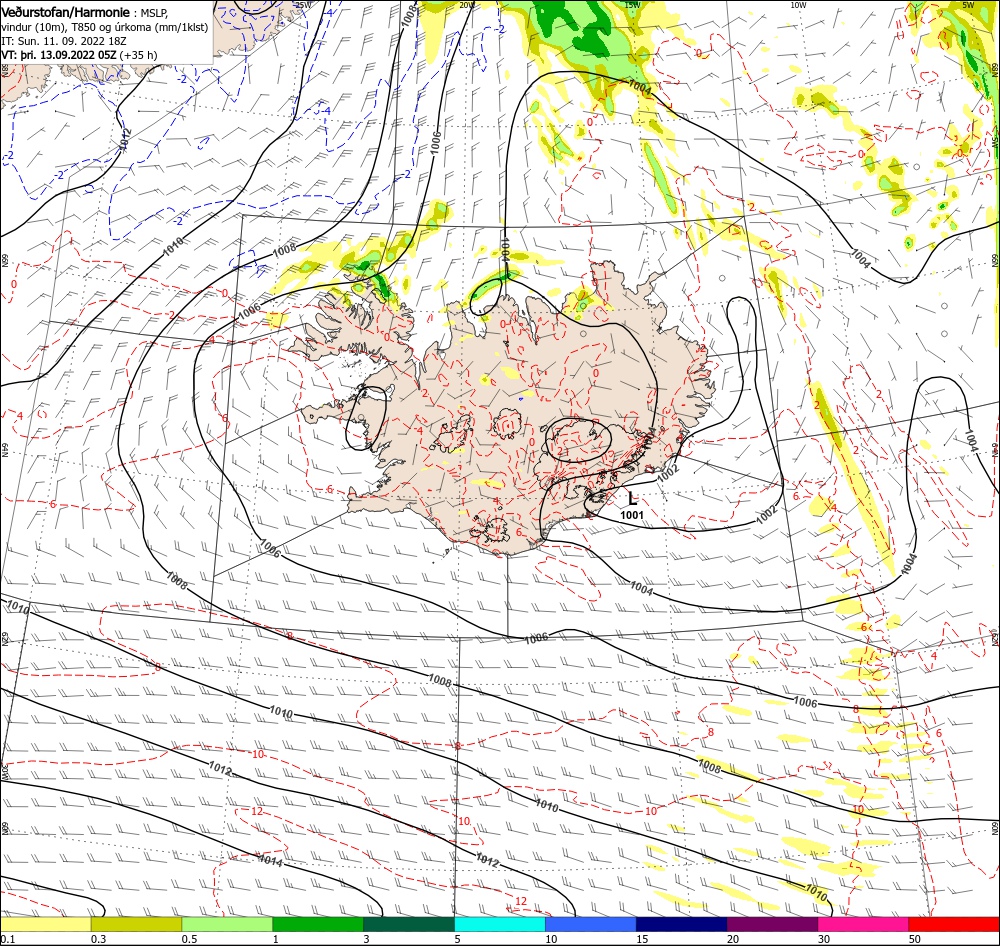Click the 0.5 legend scale value
Screen dimensions: 1000x946
(189, 939)
